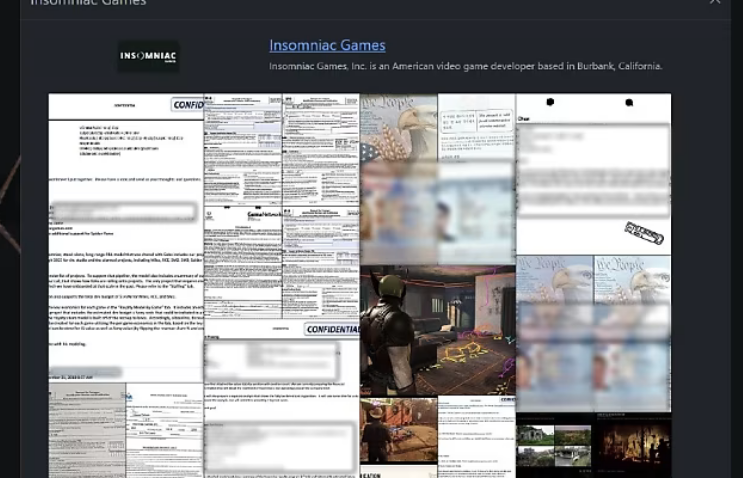Click the Insomniac Games logo image

(148, 56)
